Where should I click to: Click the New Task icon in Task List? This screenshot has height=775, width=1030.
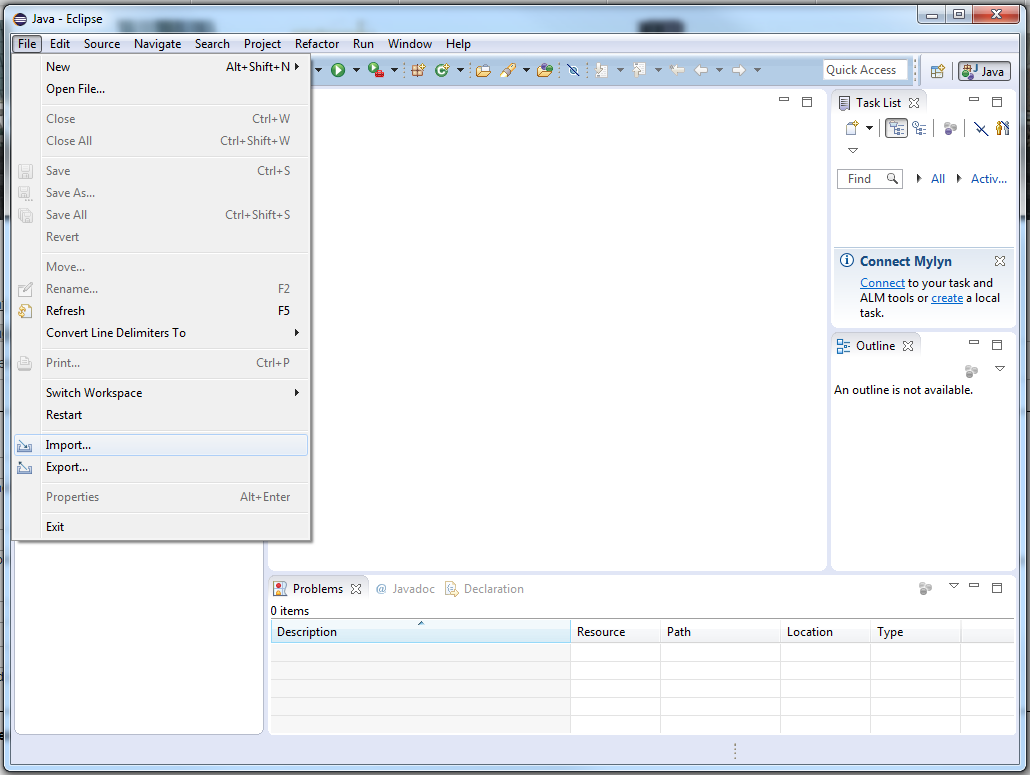pos(852,128)
